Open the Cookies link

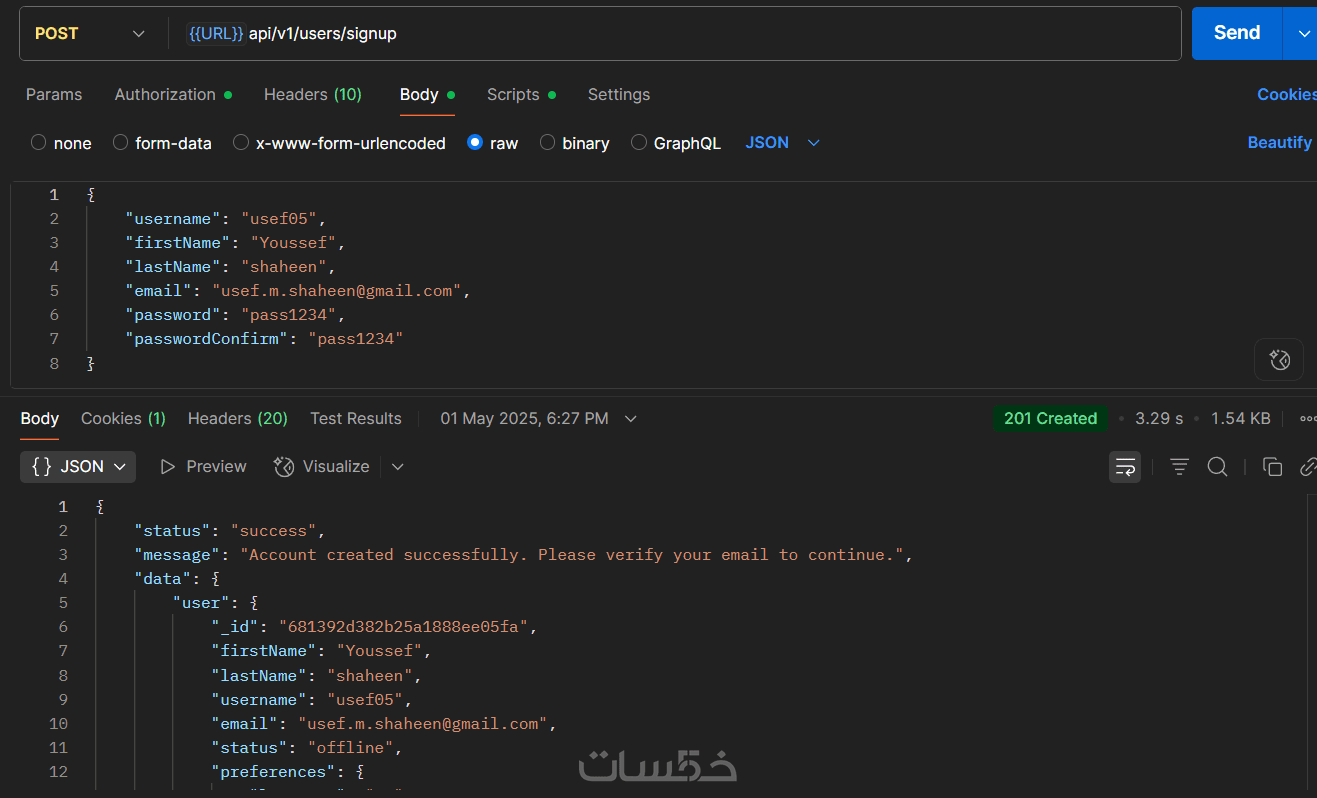click(1287, 94)
